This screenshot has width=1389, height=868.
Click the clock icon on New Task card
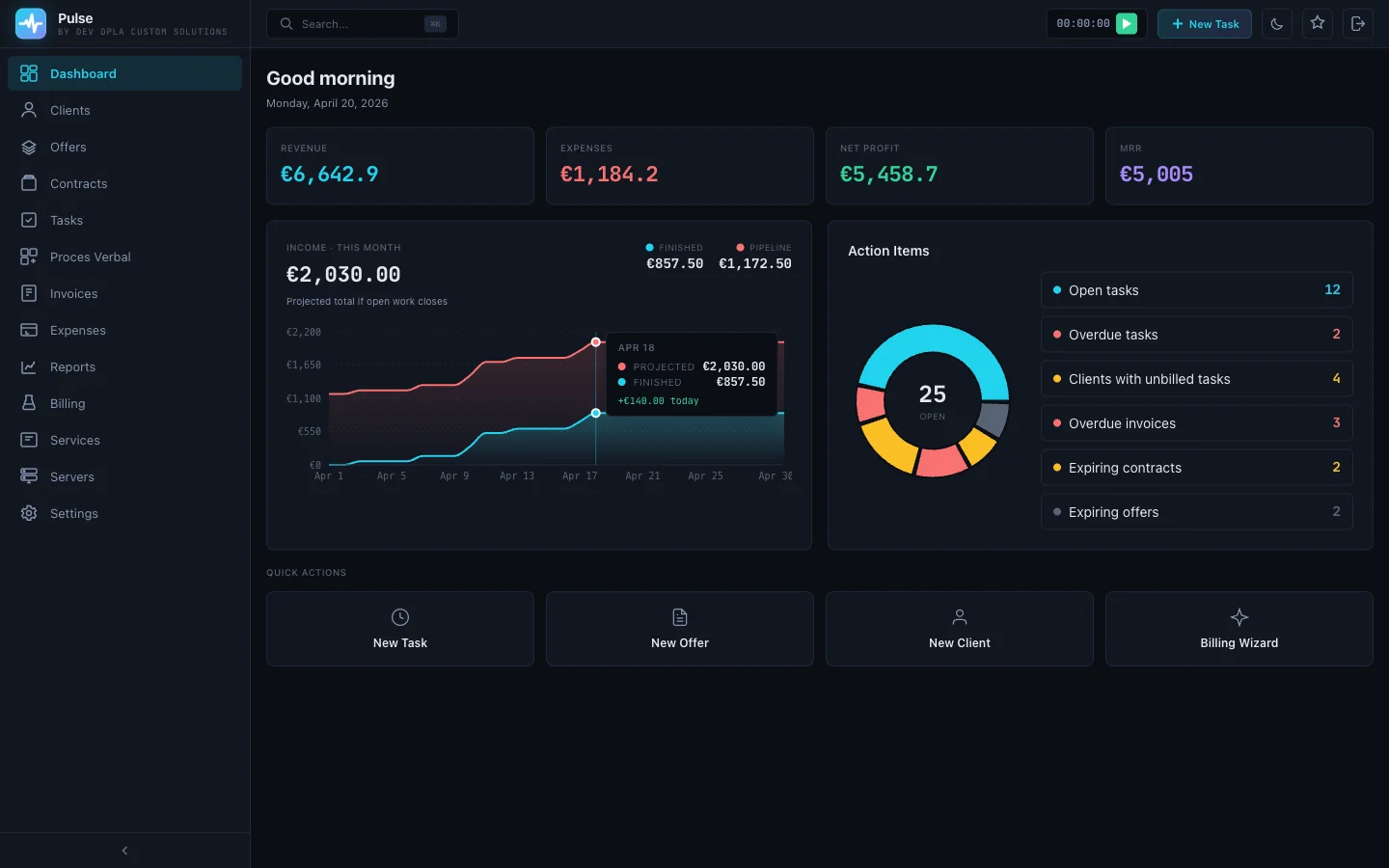(400, 617)
